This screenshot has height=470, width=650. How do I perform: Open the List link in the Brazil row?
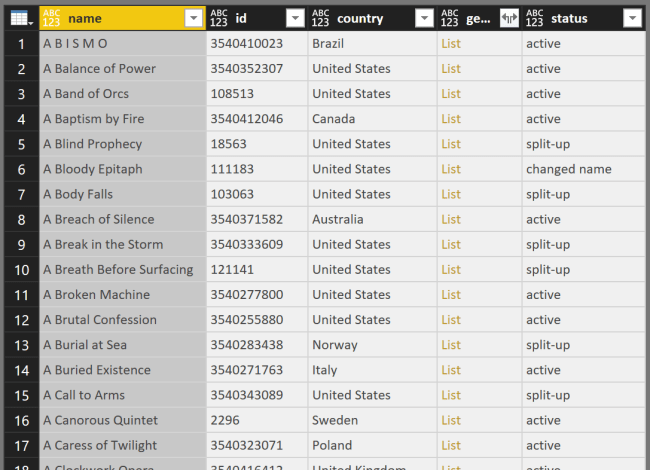pos(451,44)
